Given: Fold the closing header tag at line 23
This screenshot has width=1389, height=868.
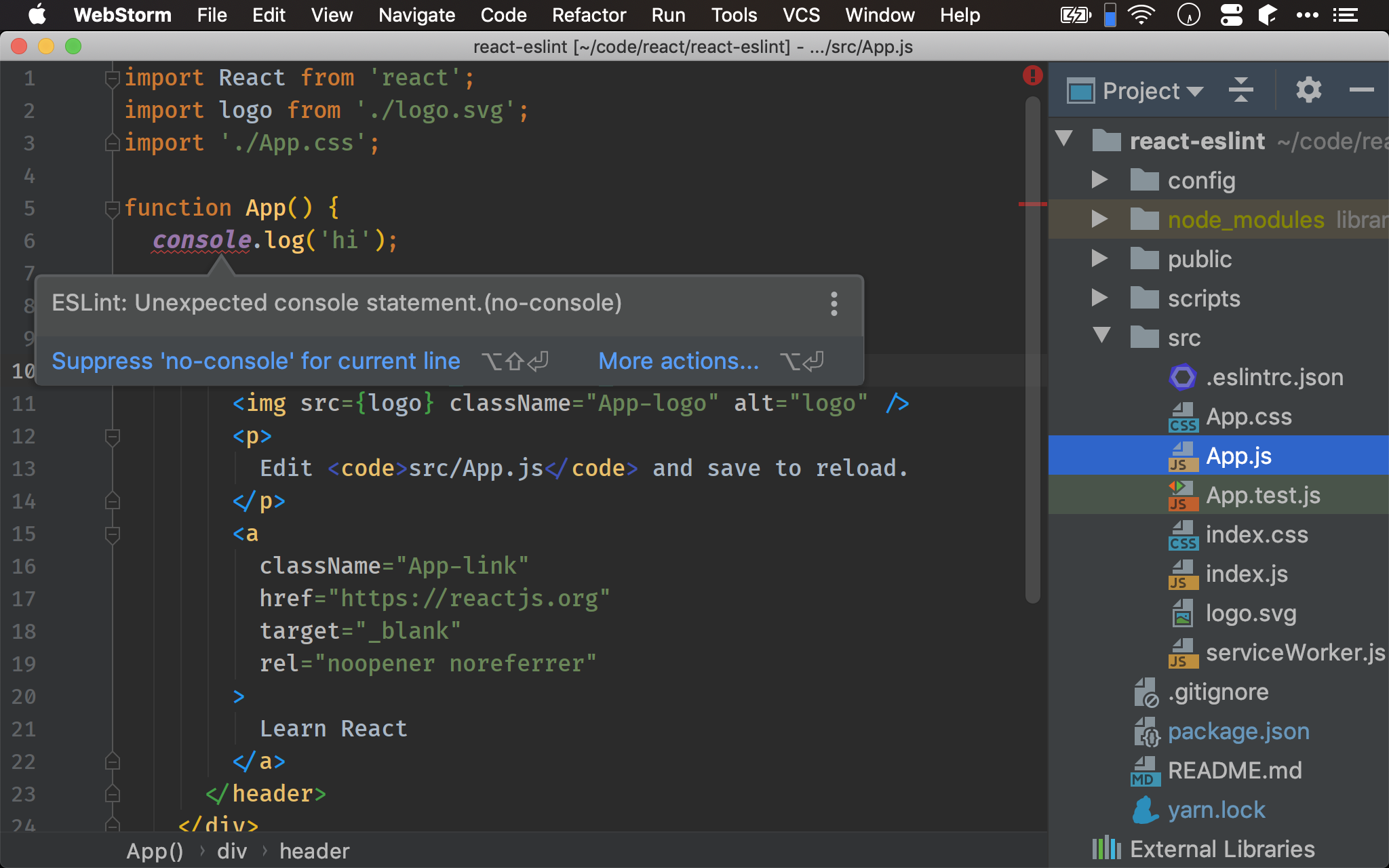Looking at the screenshot, I should 113,793.
